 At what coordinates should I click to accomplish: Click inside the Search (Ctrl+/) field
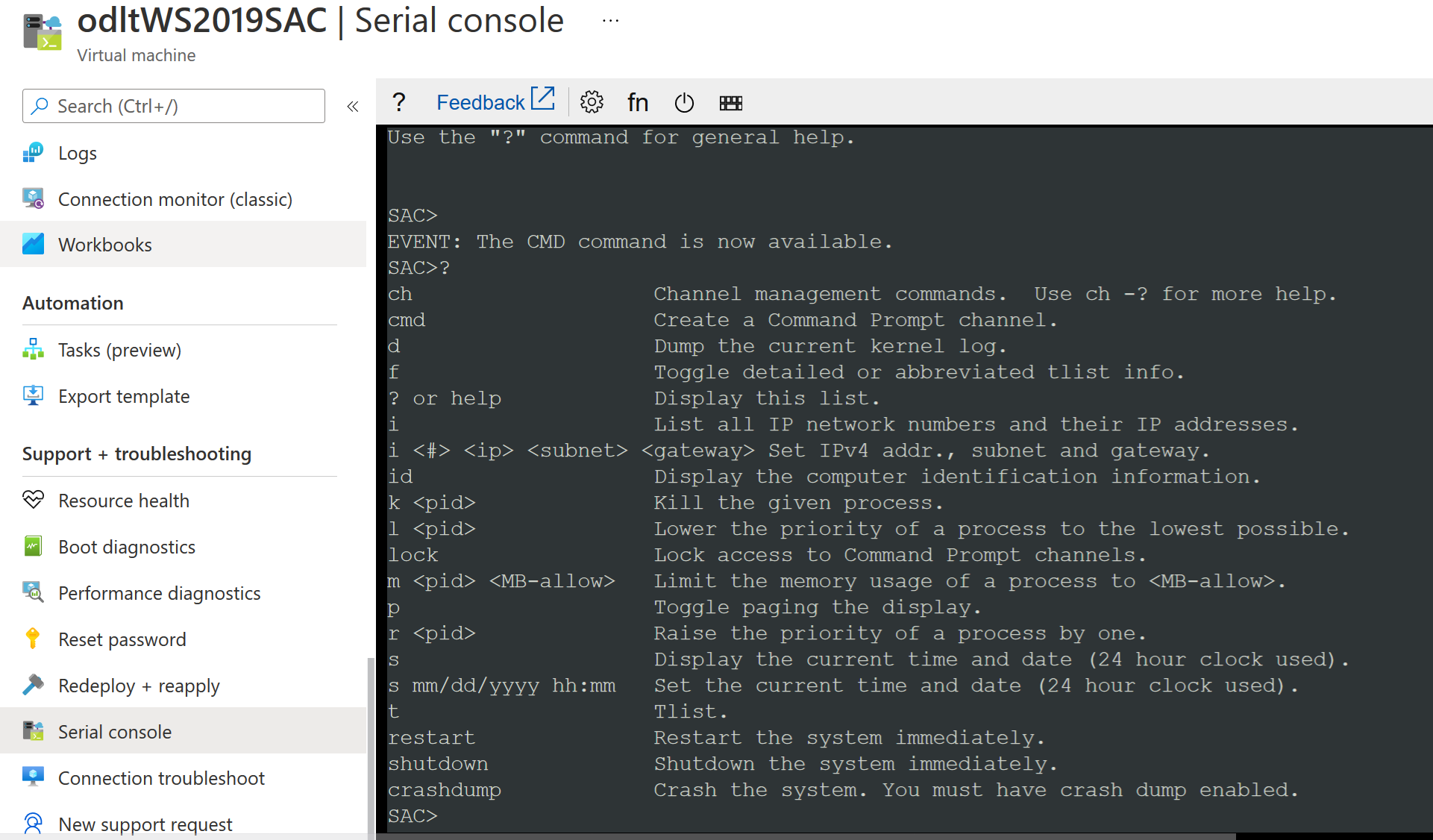pos(173,106)
